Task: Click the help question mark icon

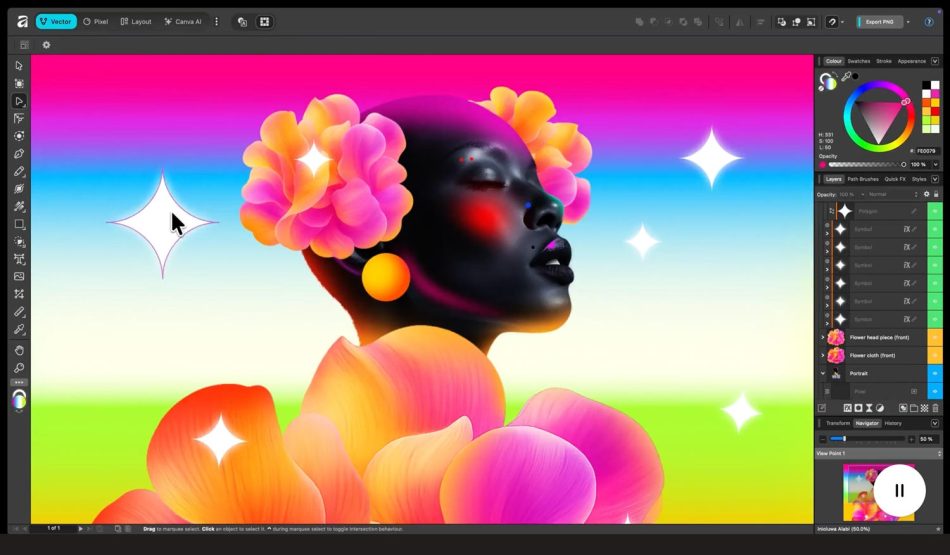Action: (928, 21)
